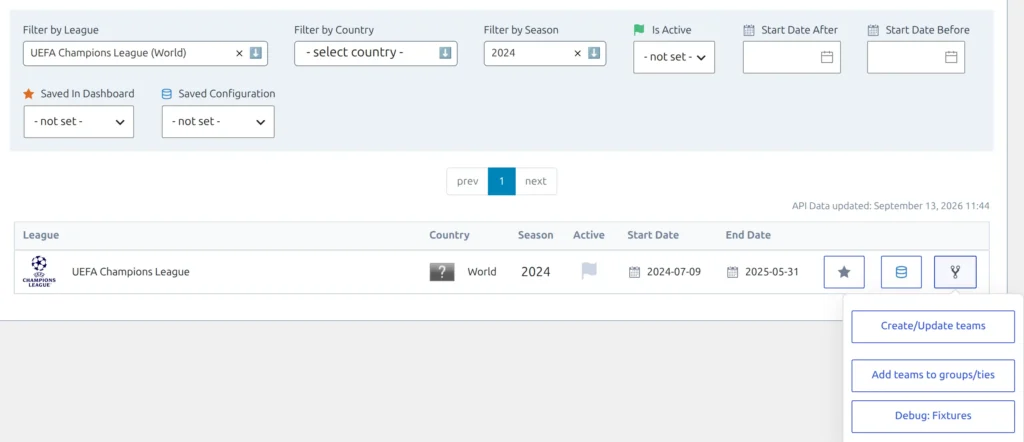The width and height of the screenshot is (1024, 442).
Task: Click the World country text in row
Action: pos(482,272)
